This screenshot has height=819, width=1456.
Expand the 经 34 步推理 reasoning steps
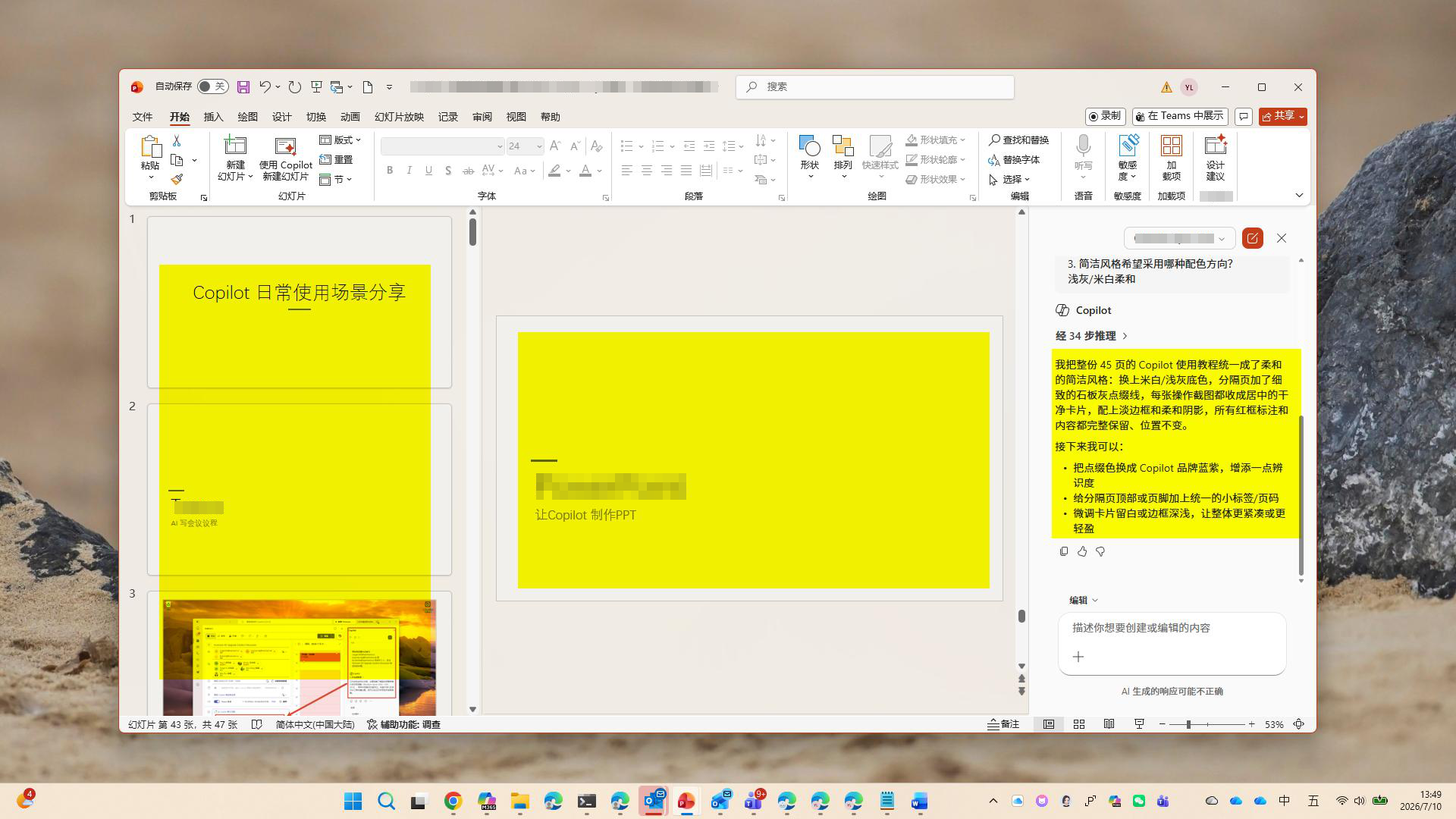pyautogui.click(x=1092, y=336)
